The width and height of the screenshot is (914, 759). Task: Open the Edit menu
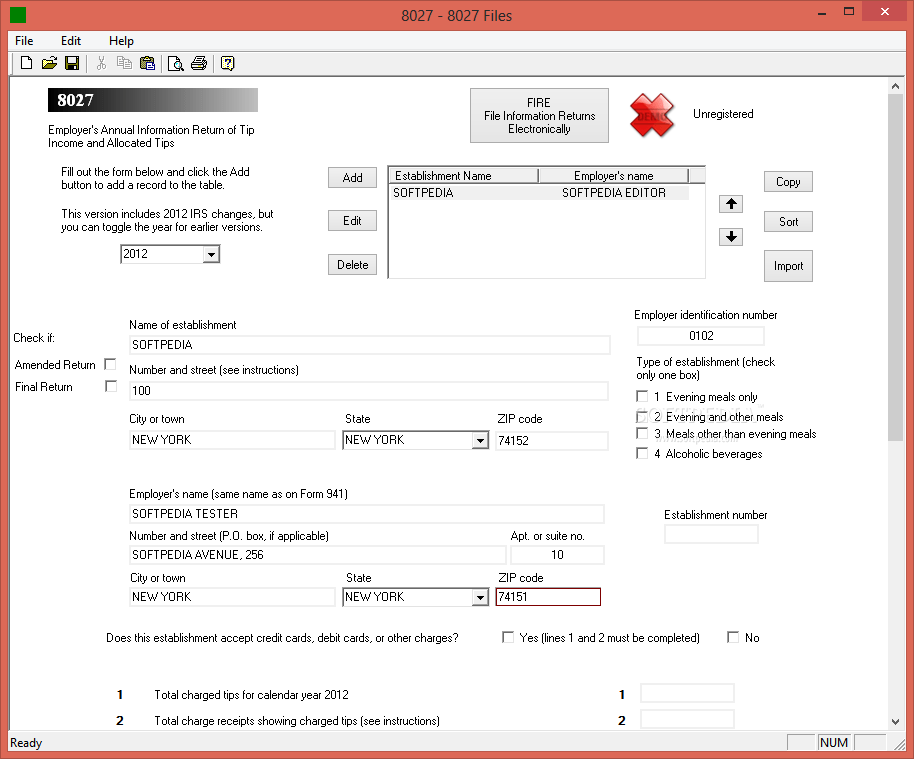click(71, 41)
